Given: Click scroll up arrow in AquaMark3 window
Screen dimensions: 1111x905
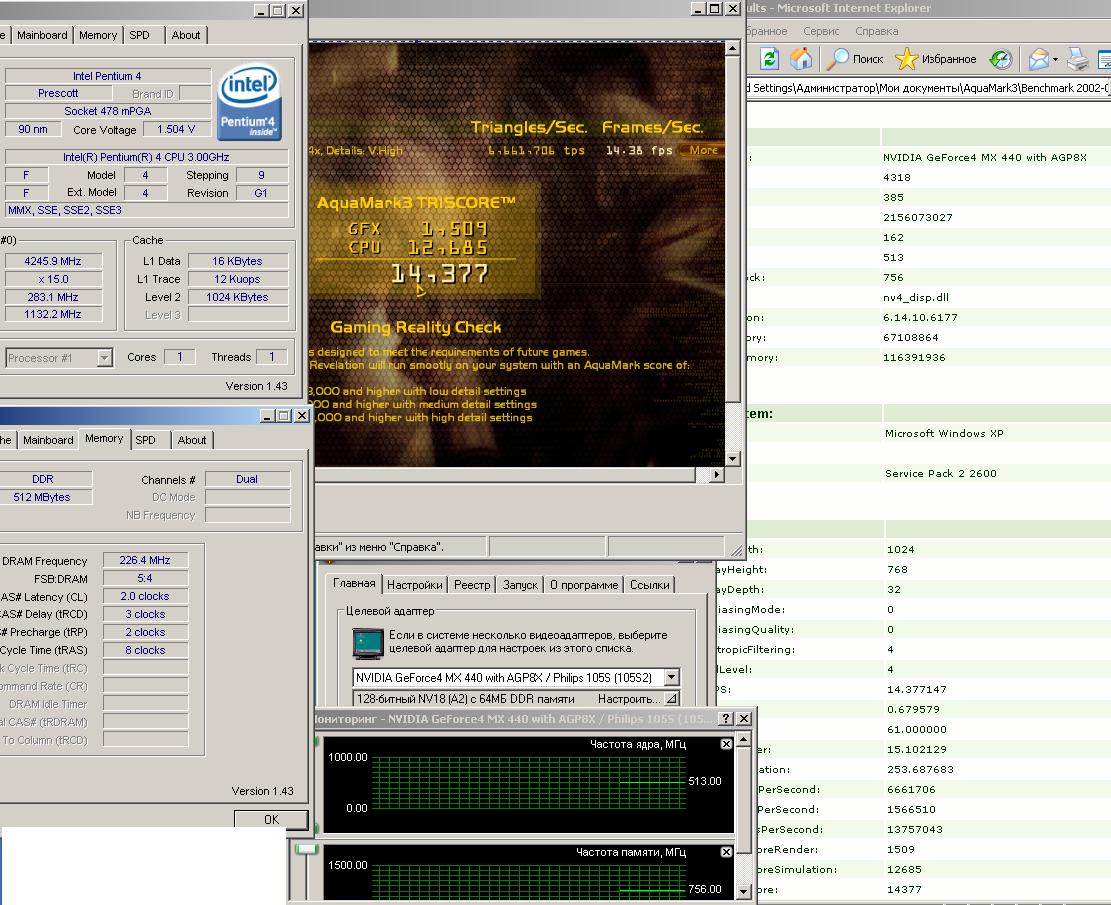Looking at the screenshot, I should click(733, 48).
